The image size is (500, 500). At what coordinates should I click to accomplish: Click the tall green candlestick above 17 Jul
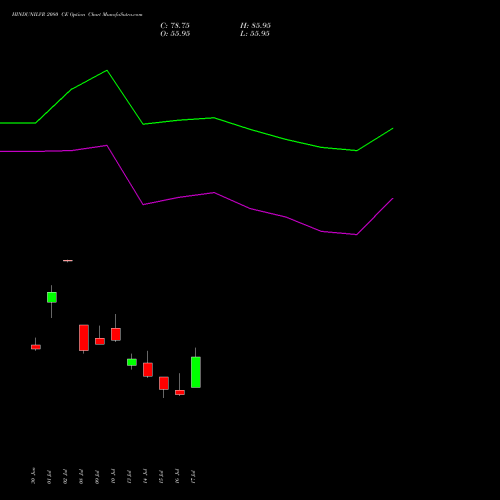click(x=196, y=372)
